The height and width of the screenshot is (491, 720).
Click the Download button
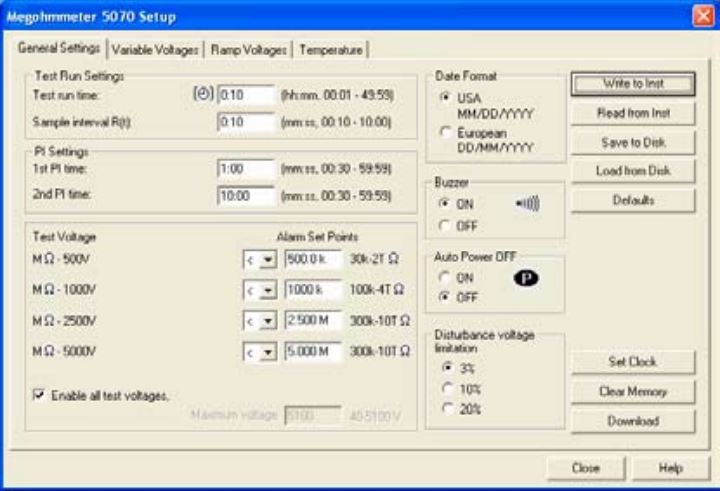[x=633, y=421]
